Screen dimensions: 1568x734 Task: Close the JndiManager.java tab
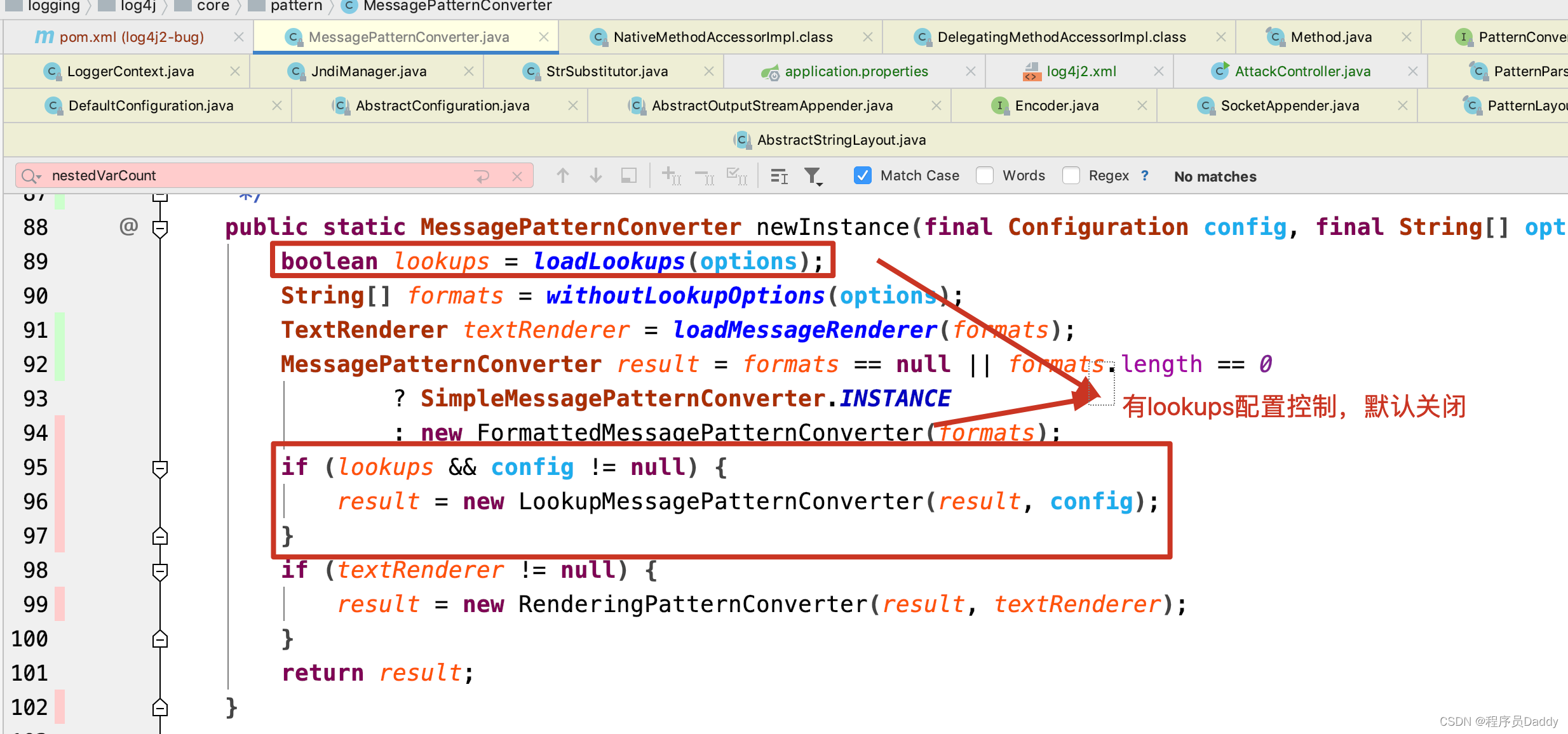click(469, 72)
